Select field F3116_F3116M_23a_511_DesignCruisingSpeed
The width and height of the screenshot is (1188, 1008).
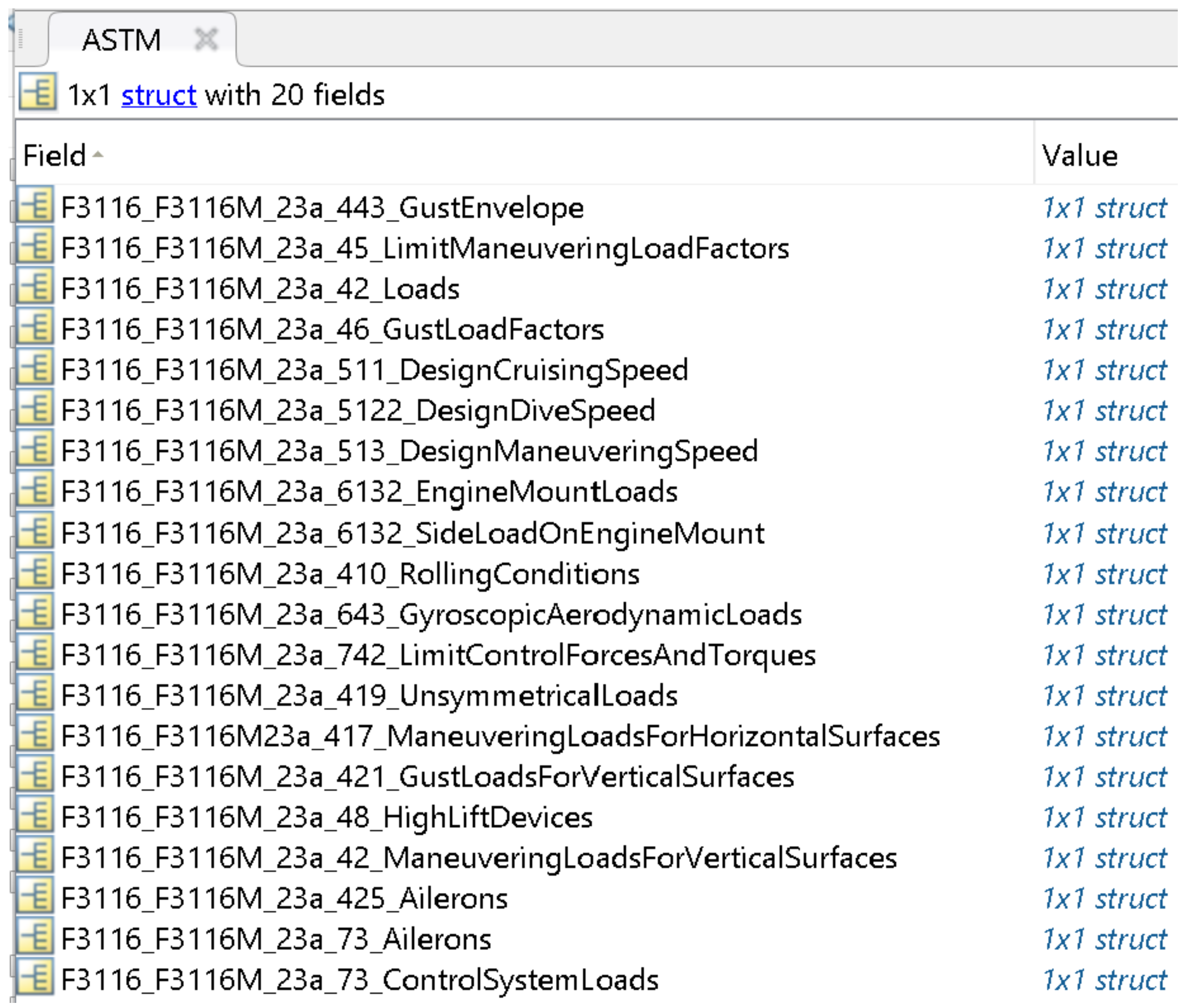click(375, 370)
